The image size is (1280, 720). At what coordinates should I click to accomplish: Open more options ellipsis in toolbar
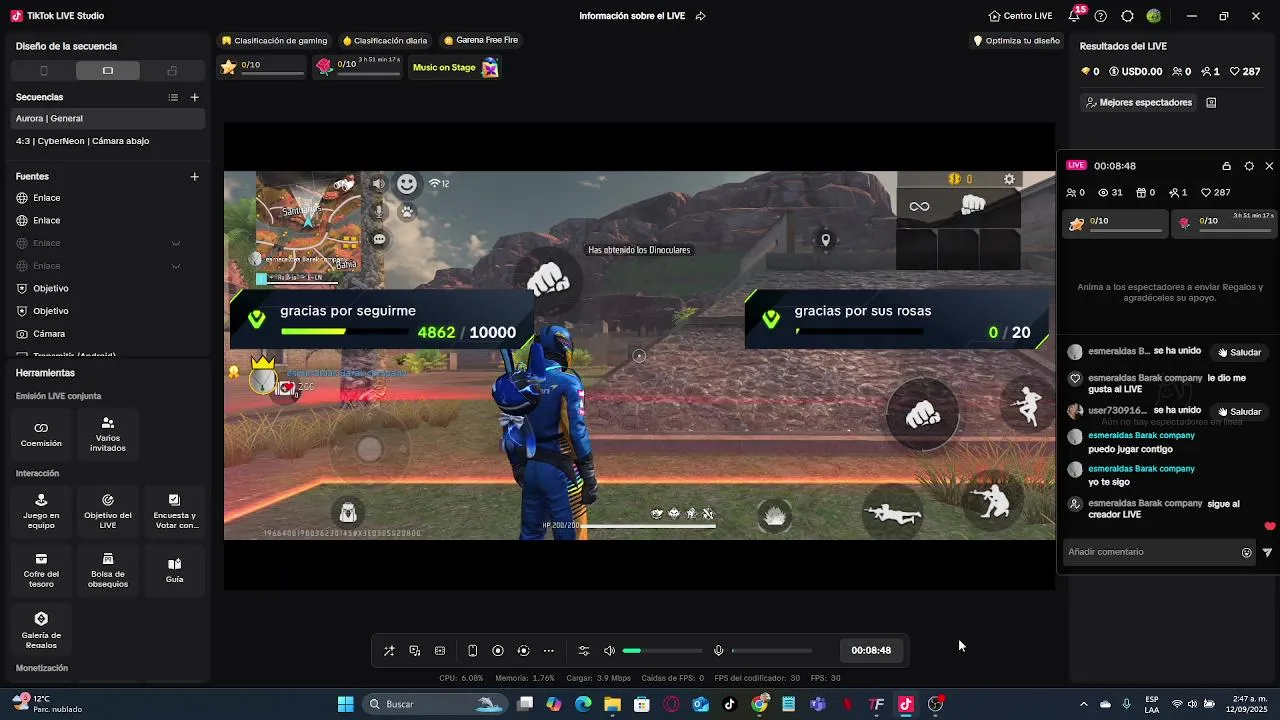pyautogui.click(x=549, y=651)
